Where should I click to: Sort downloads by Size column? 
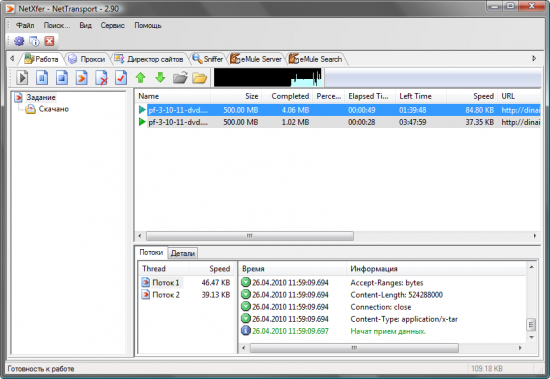point(236,96)
